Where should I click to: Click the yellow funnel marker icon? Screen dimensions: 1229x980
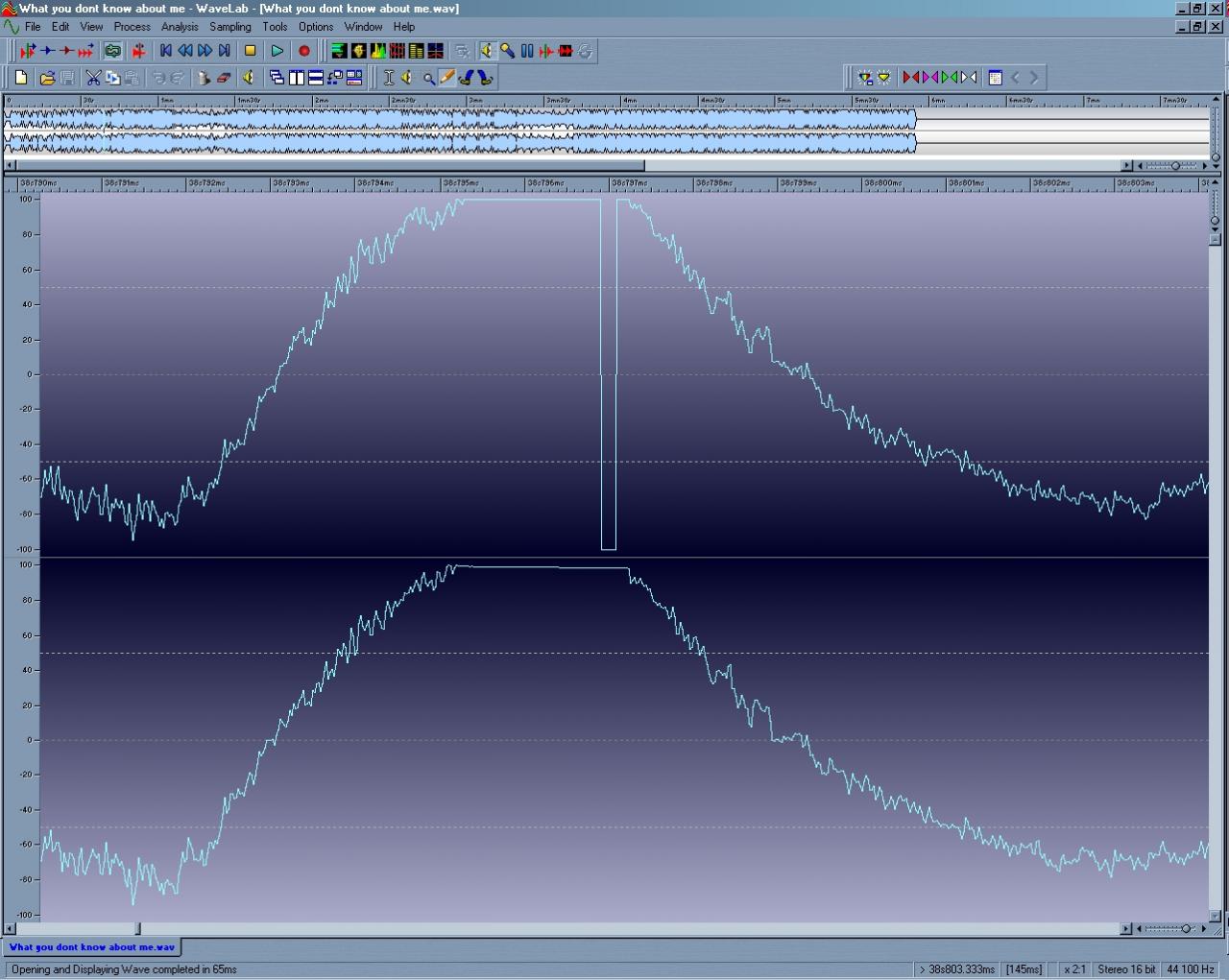coord(884,78)
